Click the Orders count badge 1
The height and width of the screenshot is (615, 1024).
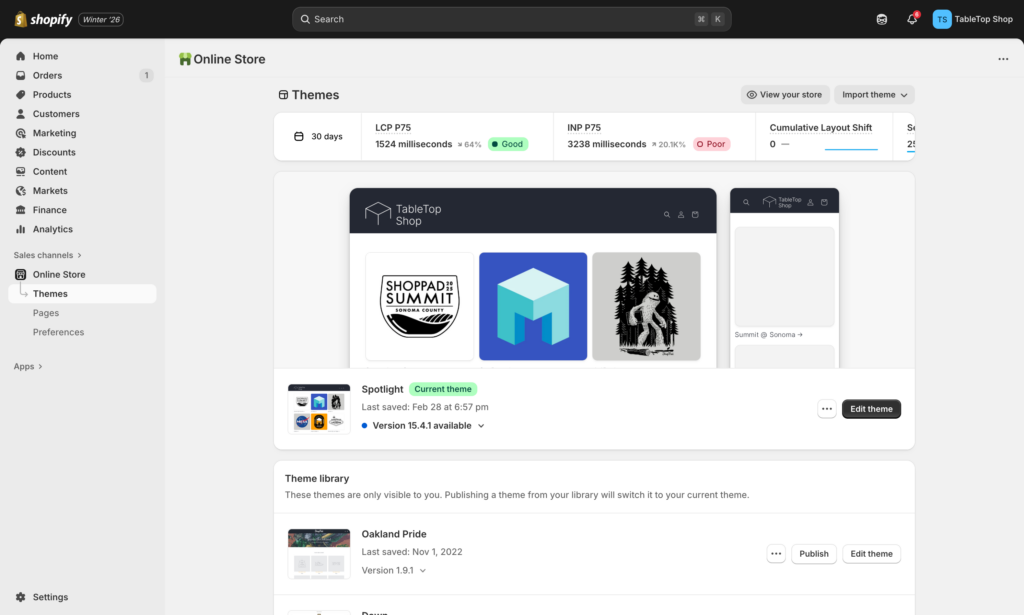click(146, 75)
